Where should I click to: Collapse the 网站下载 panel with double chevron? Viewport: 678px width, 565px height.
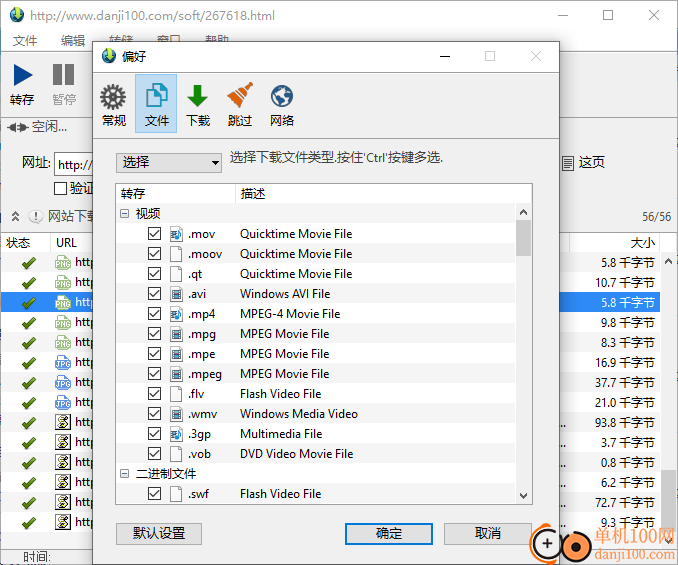[15, 216]
